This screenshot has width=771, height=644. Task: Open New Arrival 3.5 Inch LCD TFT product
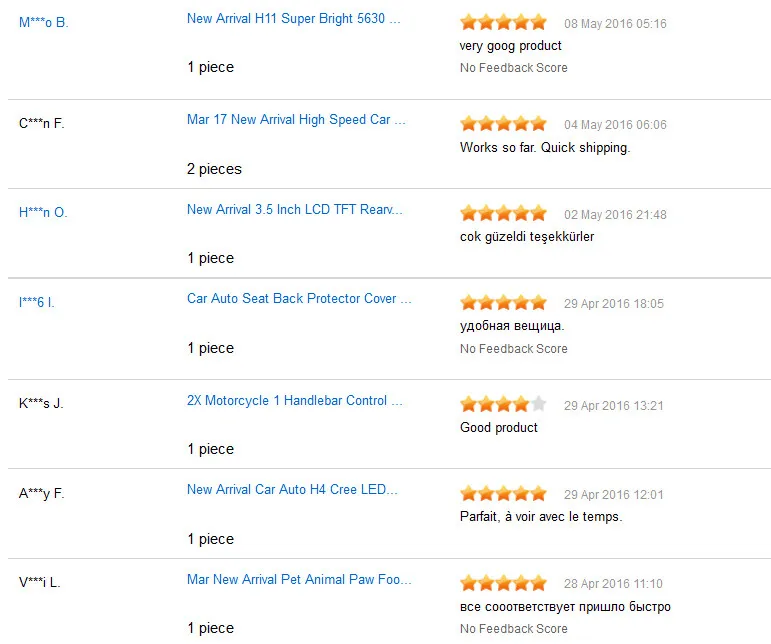pos(295,209)
